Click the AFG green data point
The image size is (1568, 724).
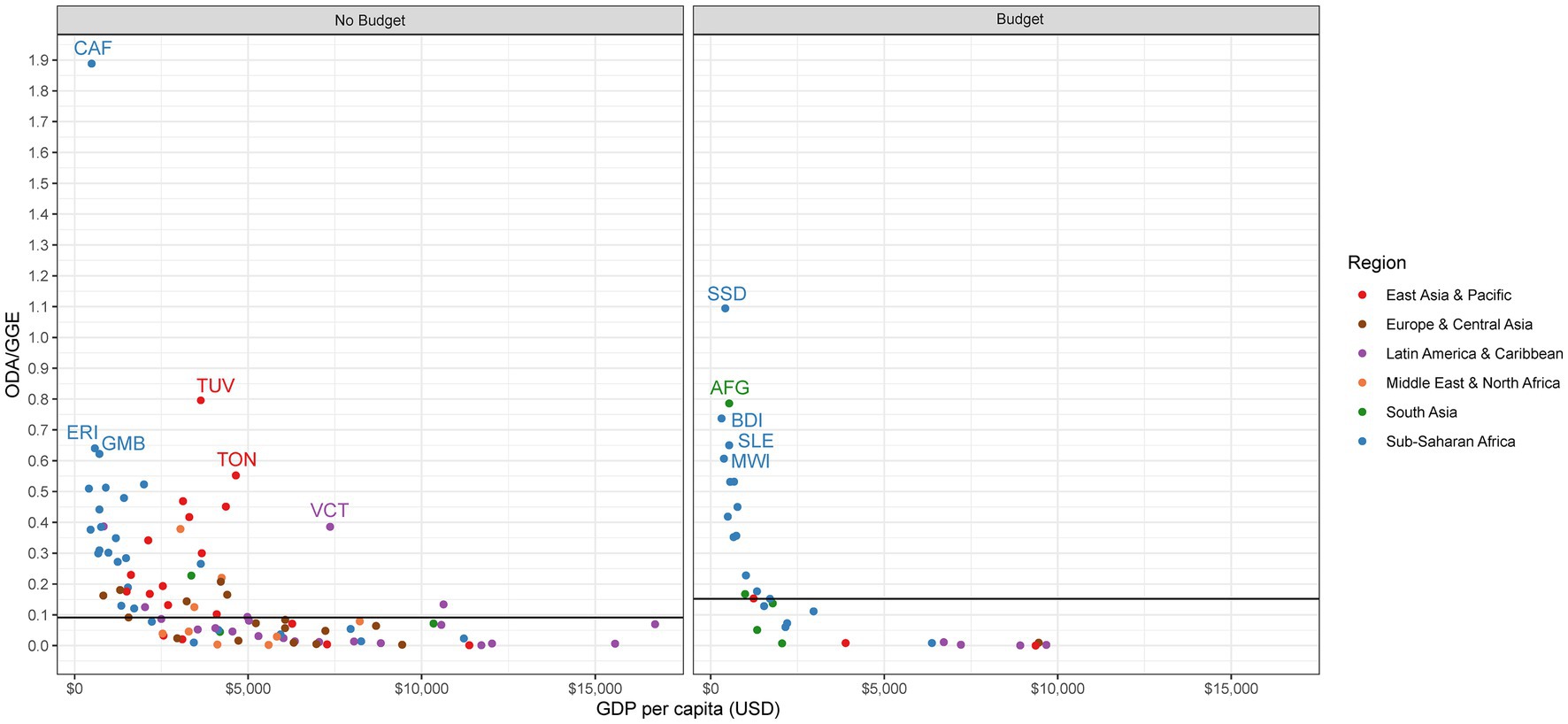click(729, 404)
